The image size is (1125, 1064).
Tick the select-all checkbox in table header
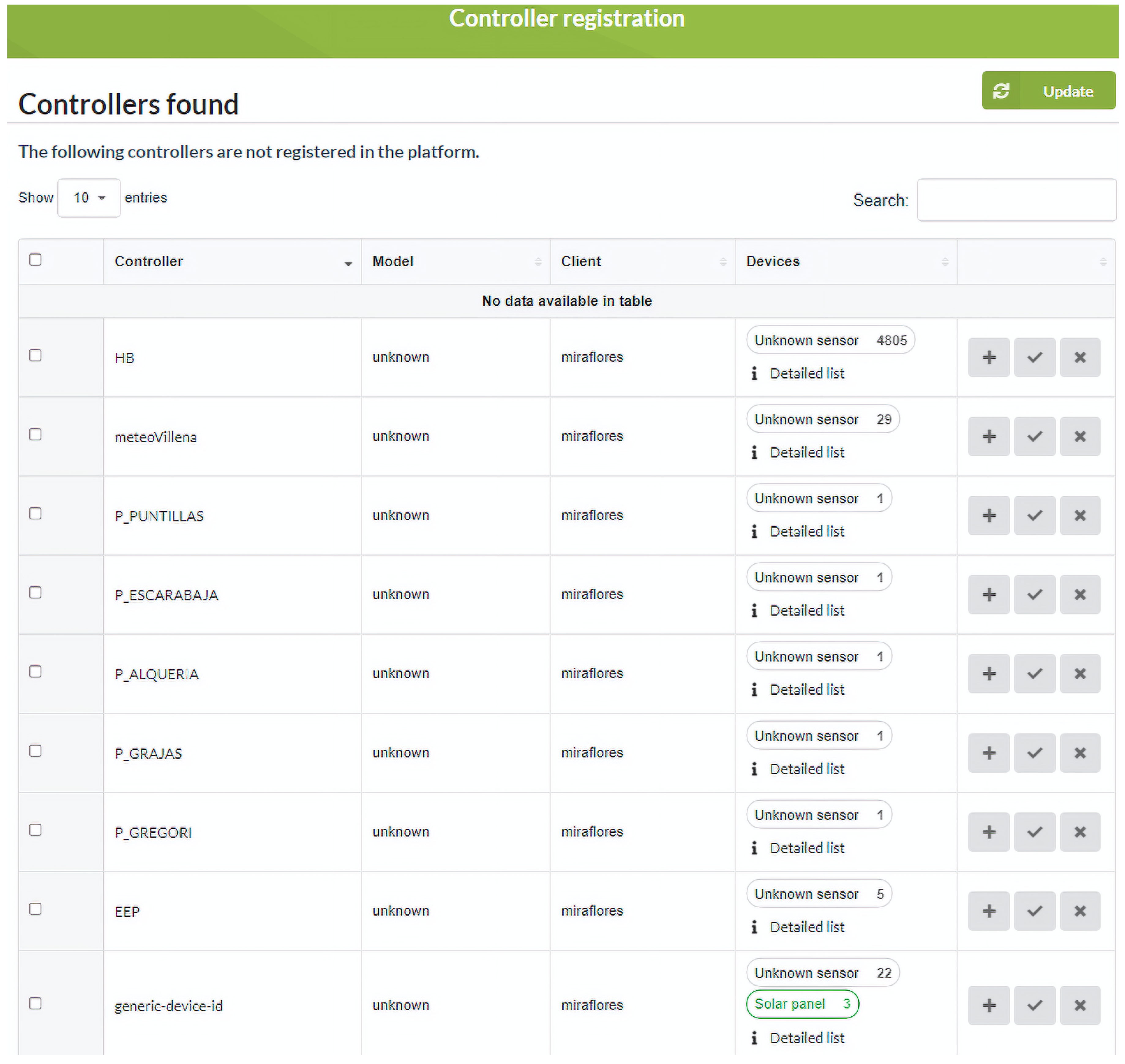(35, 260)
